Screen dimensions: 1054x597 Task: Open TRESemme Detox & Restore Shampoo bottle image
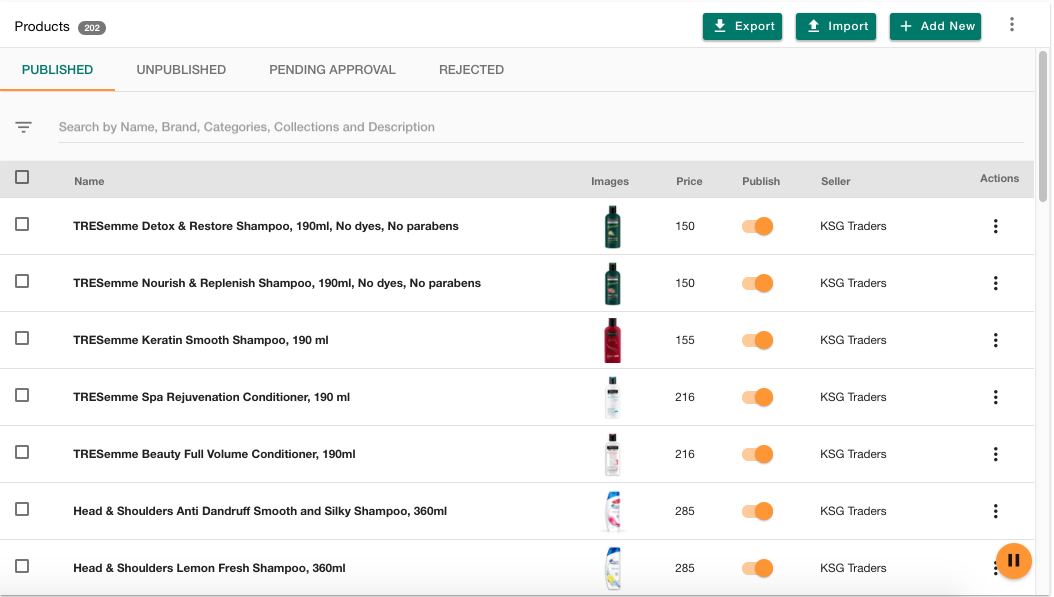[612, 227]
